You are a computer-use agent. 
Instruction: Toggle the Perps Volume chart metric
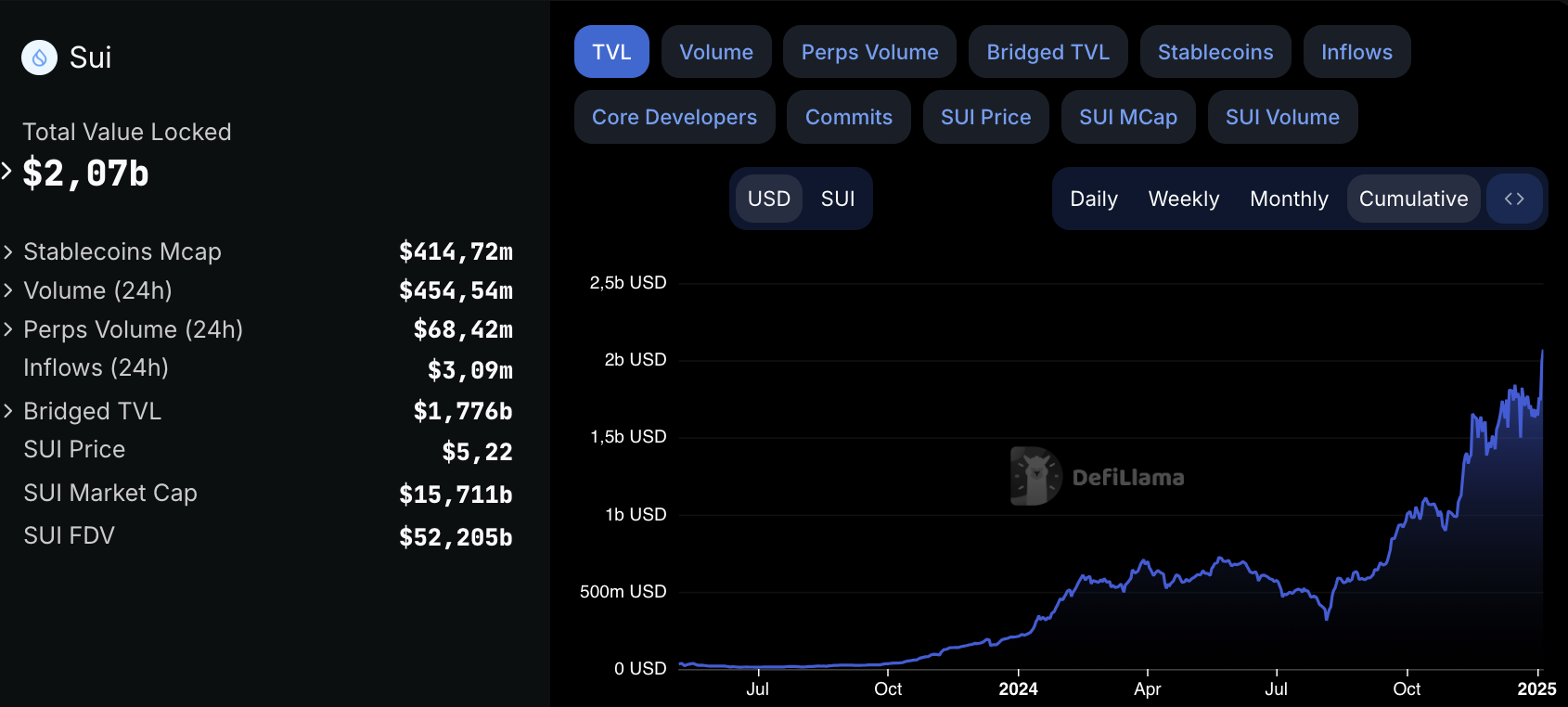click(869, 52)
